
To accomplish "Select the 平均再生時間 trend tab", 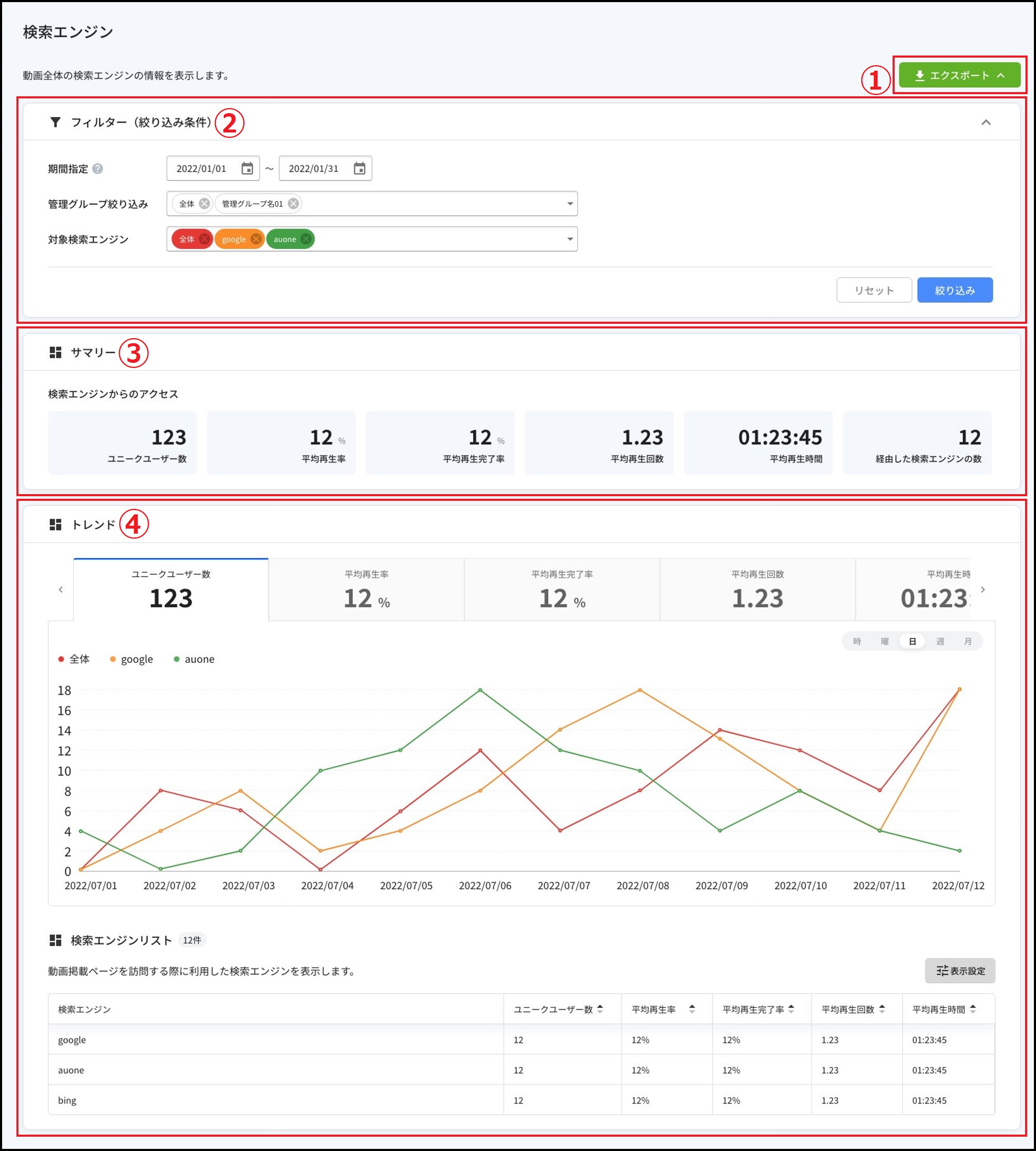I will (x=914, y=590).
